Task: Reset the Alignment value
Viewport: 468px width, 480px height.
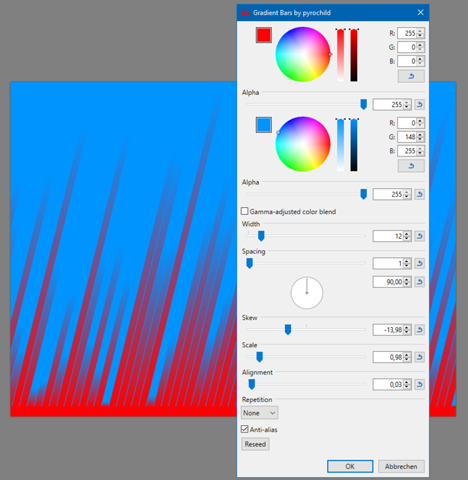Action: 419,384
